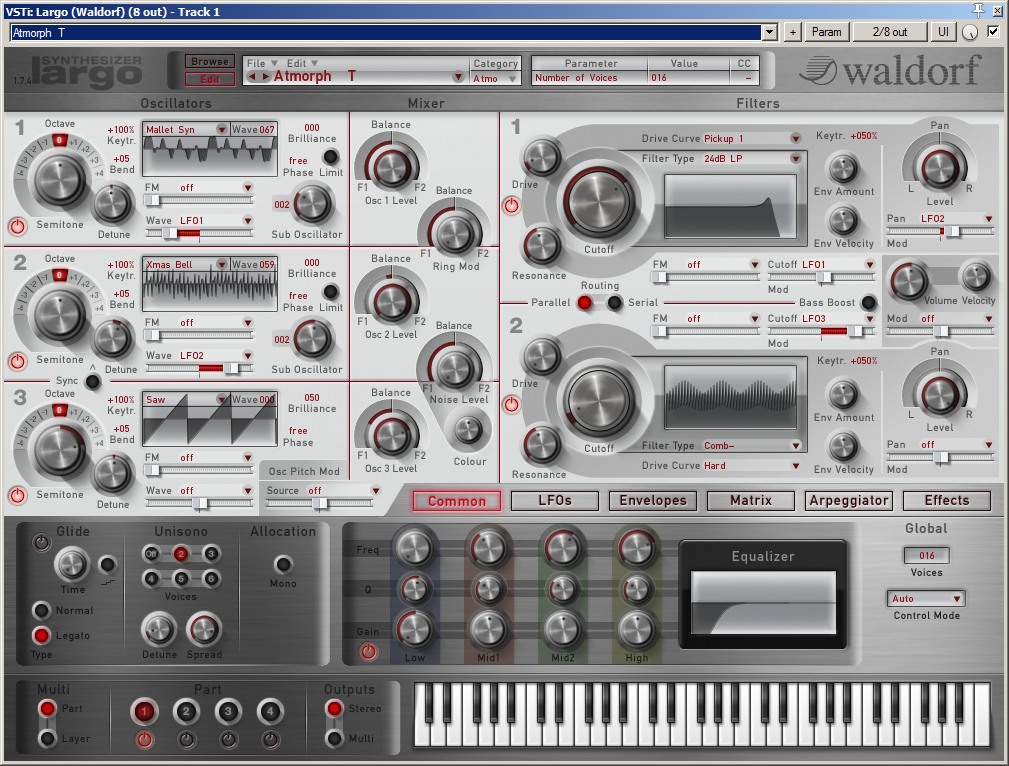Open the Control Mode Auto dropdown

pyautogui.click(x=926, y=599)
